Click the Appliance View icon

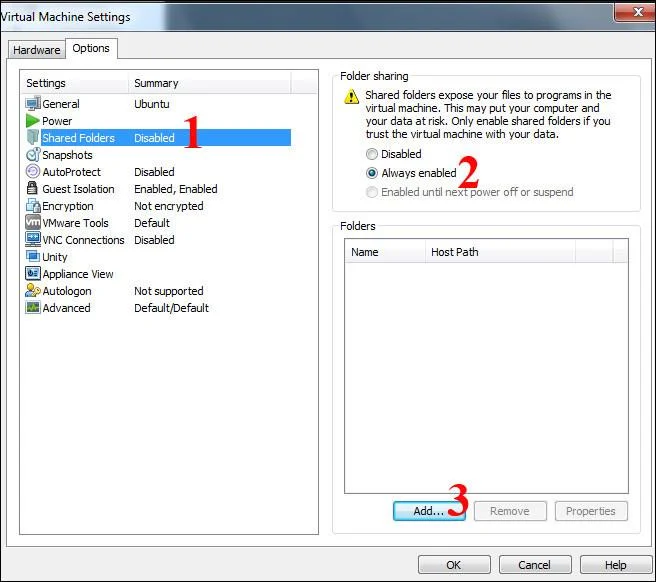coord(33,273)
